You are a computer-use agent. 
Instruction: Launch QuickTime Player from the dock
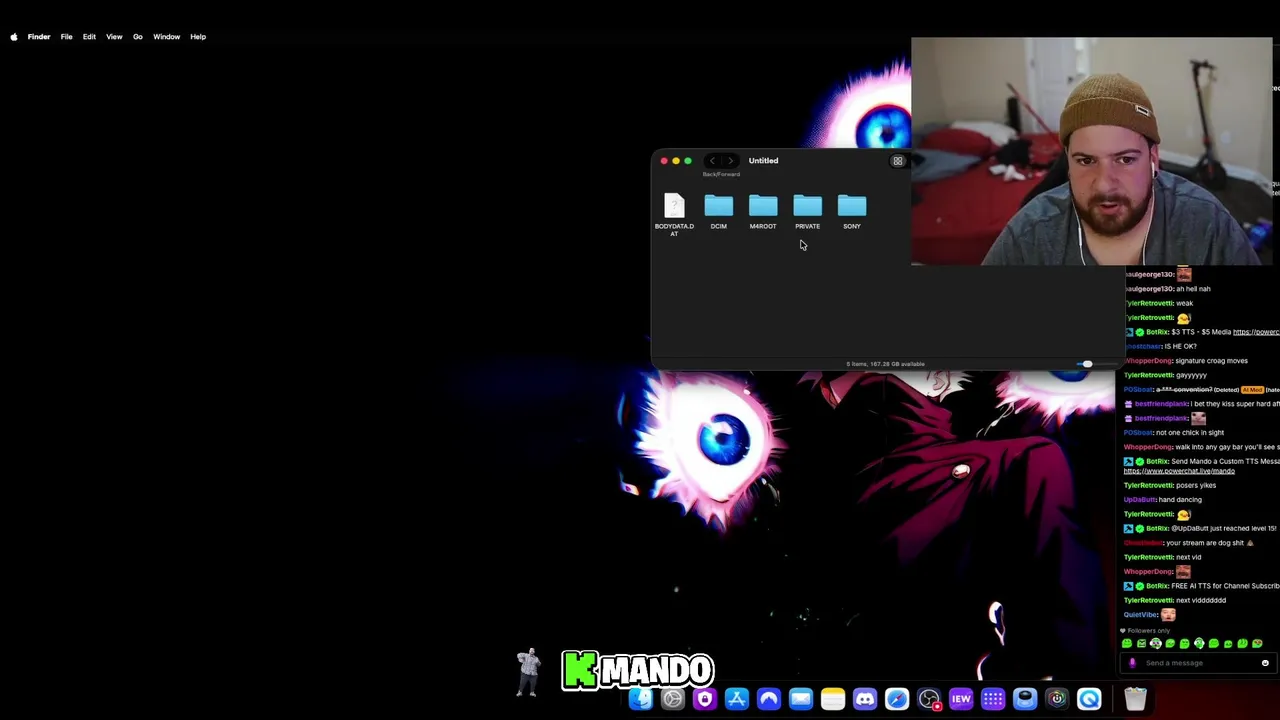pos(1089,699)
